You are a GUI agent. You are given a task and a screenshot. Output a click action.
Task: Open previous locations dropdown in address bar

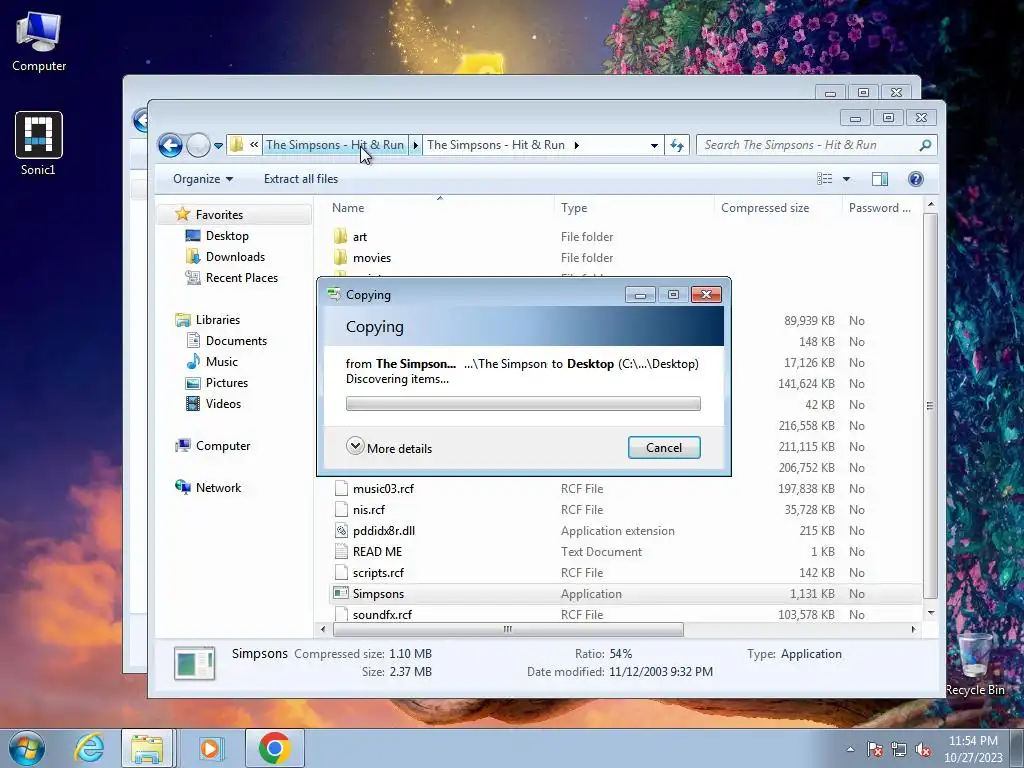pos(654,145)
